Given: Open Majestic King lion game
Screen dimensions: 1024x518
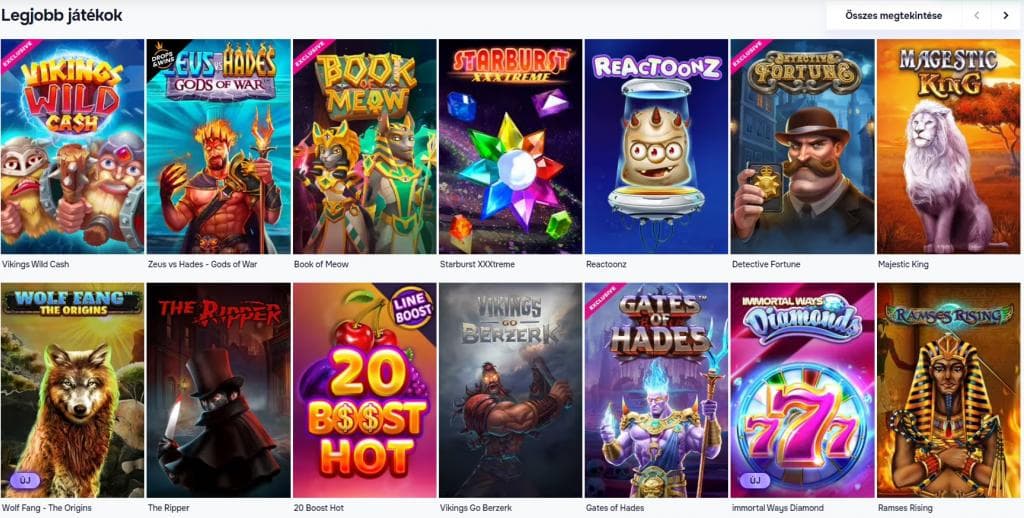Looking at the screenshot, I should point(948,146).
